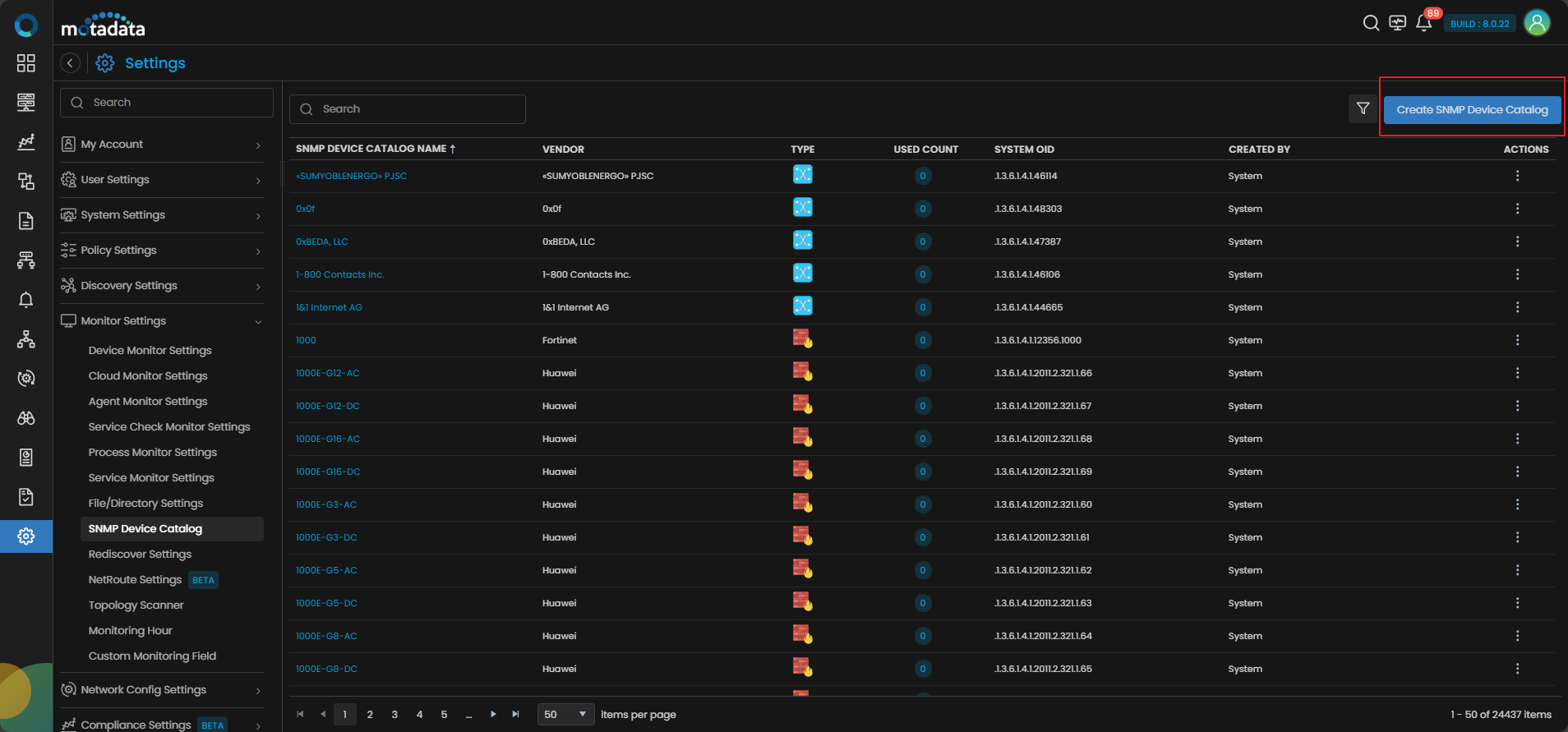This screenshot has height=732, width=1568.
Task: Open actions menu for «SUMYOBLENERGO» PJSC row
Action: (1517, 176)
